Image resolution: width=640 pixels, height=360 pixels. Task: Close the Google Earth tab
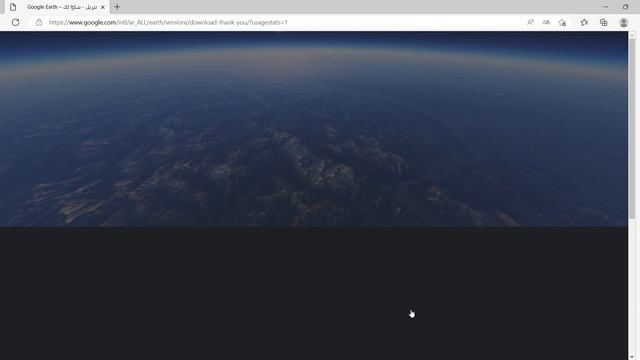tap(102, 7)
